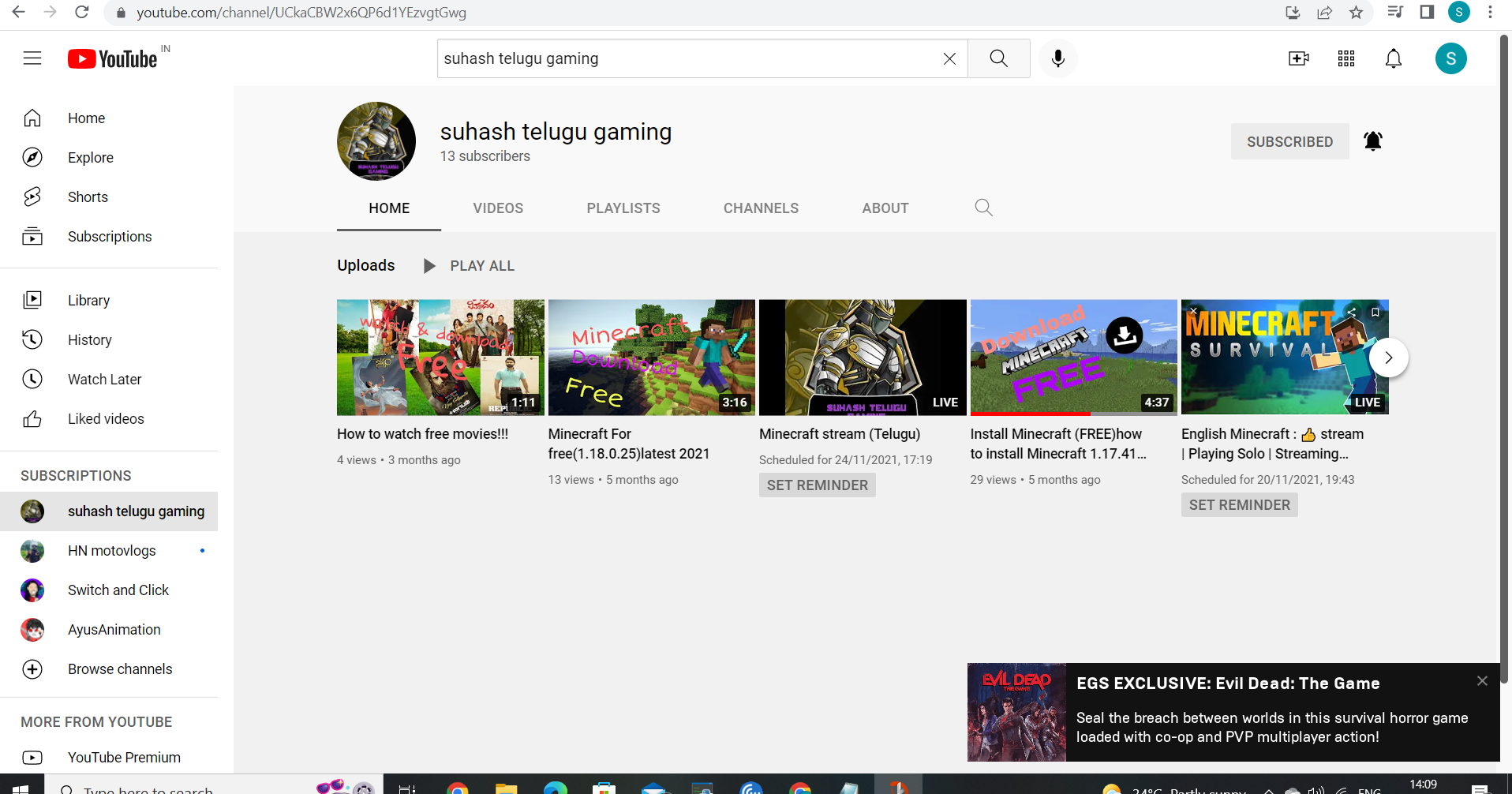The height and width of the screenshot is (794, 1512).
Task: Open Windows Start menu
Action: 21,788
